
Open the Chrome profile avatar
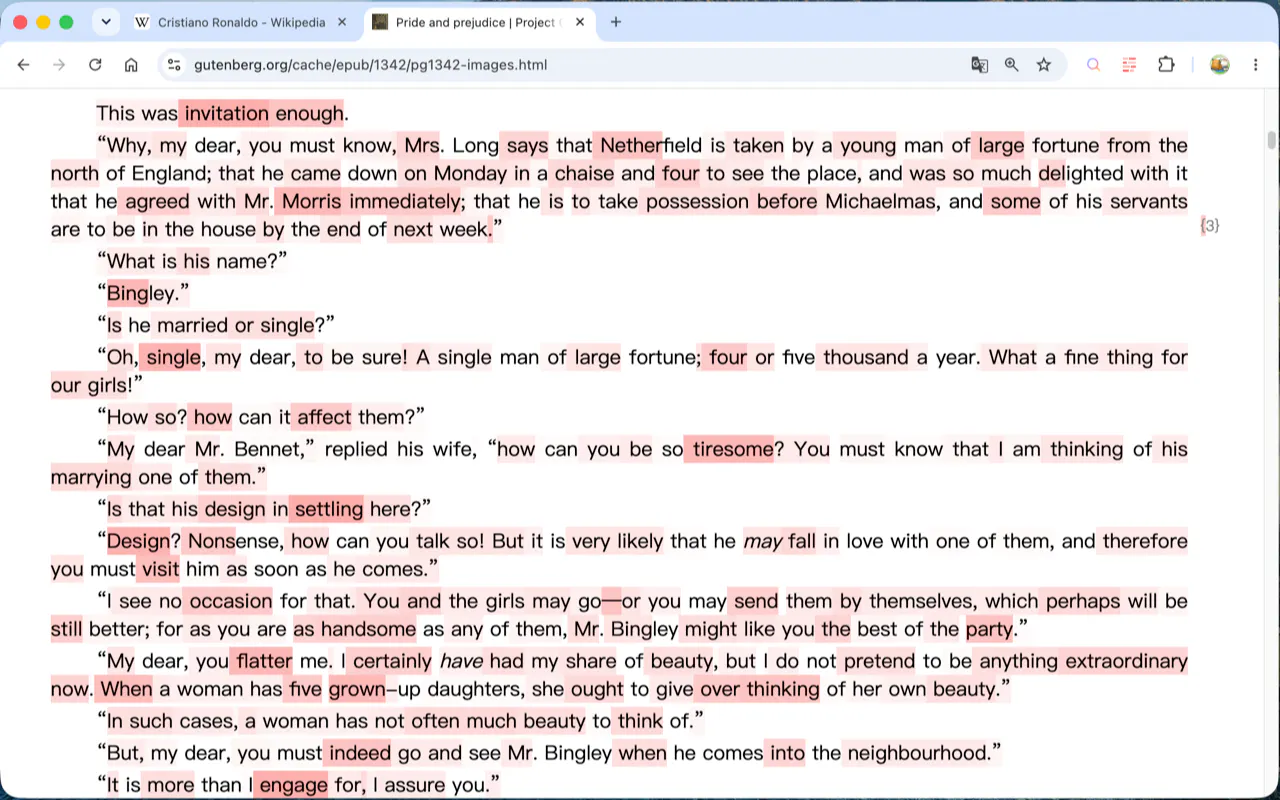1219,65
